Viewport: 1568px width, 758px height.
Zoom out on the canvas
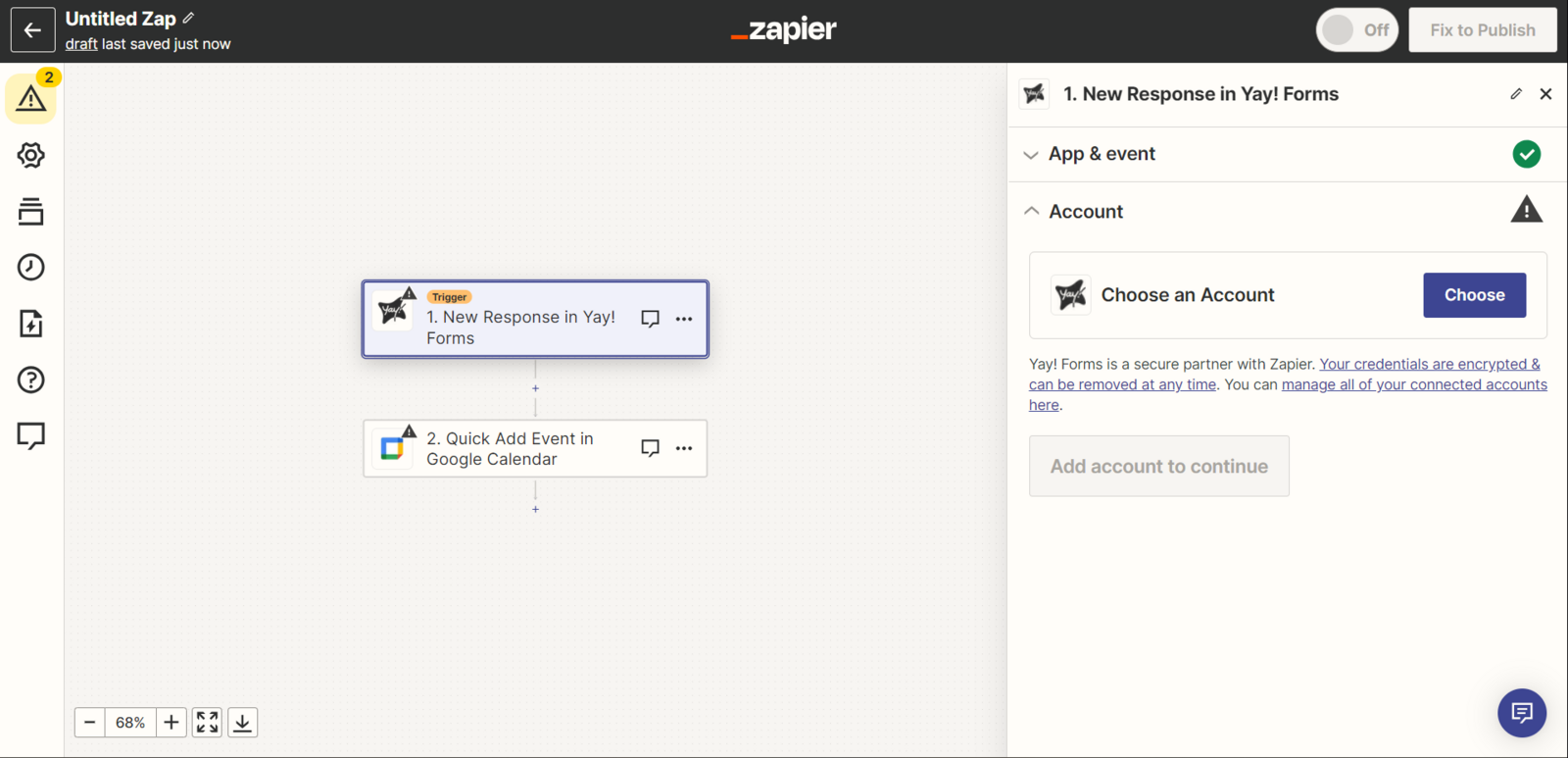click(90, 723)
